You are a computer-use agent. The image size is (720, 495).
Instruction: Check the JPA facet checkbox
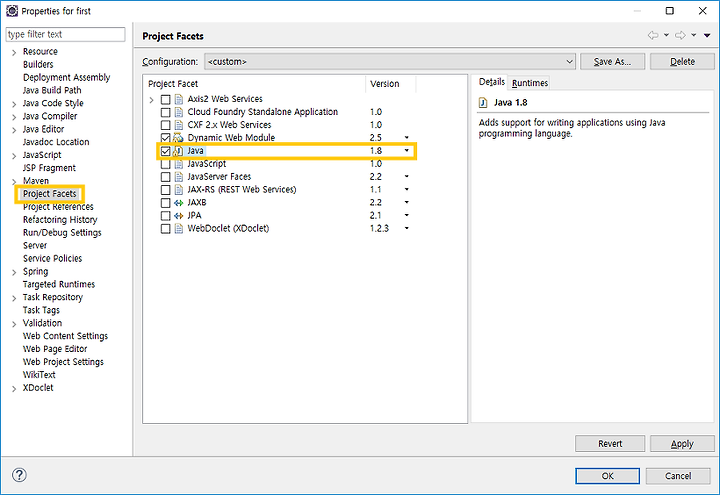coord(165,215)
